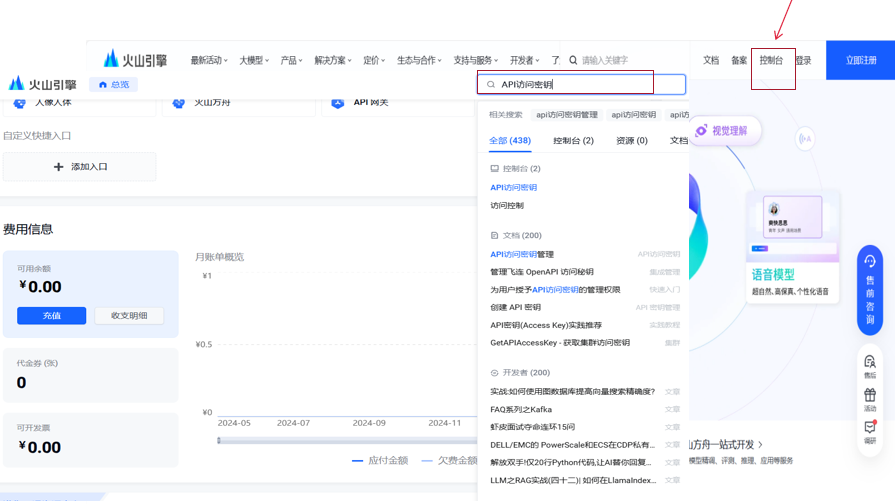The width and height of the screenshot is (895, 504).
Task: Click the search icon in console search box
Action: [x=491, y=84]
